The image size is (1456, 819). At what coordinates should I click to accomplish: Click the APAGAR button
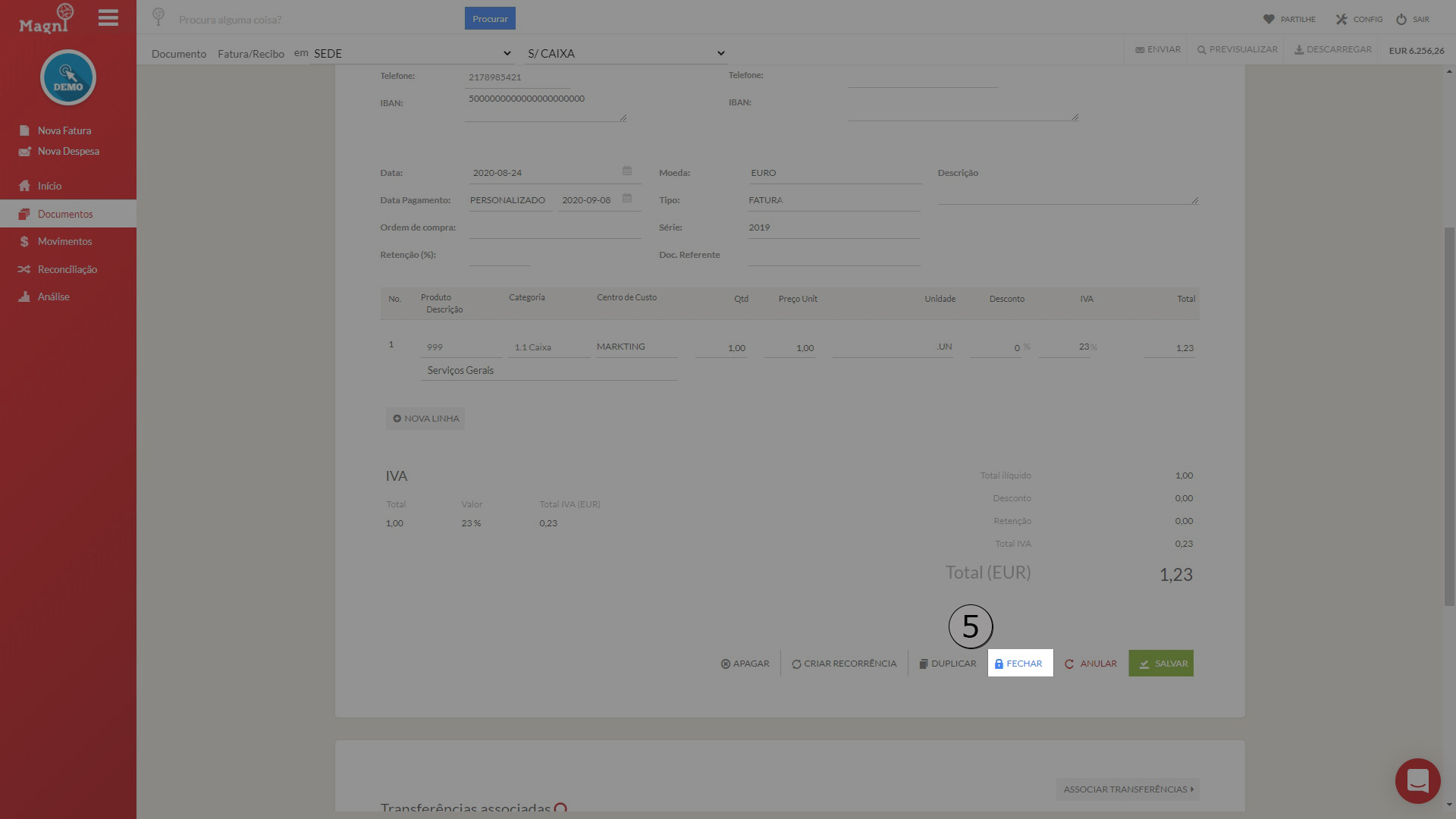tap(745, 664)
